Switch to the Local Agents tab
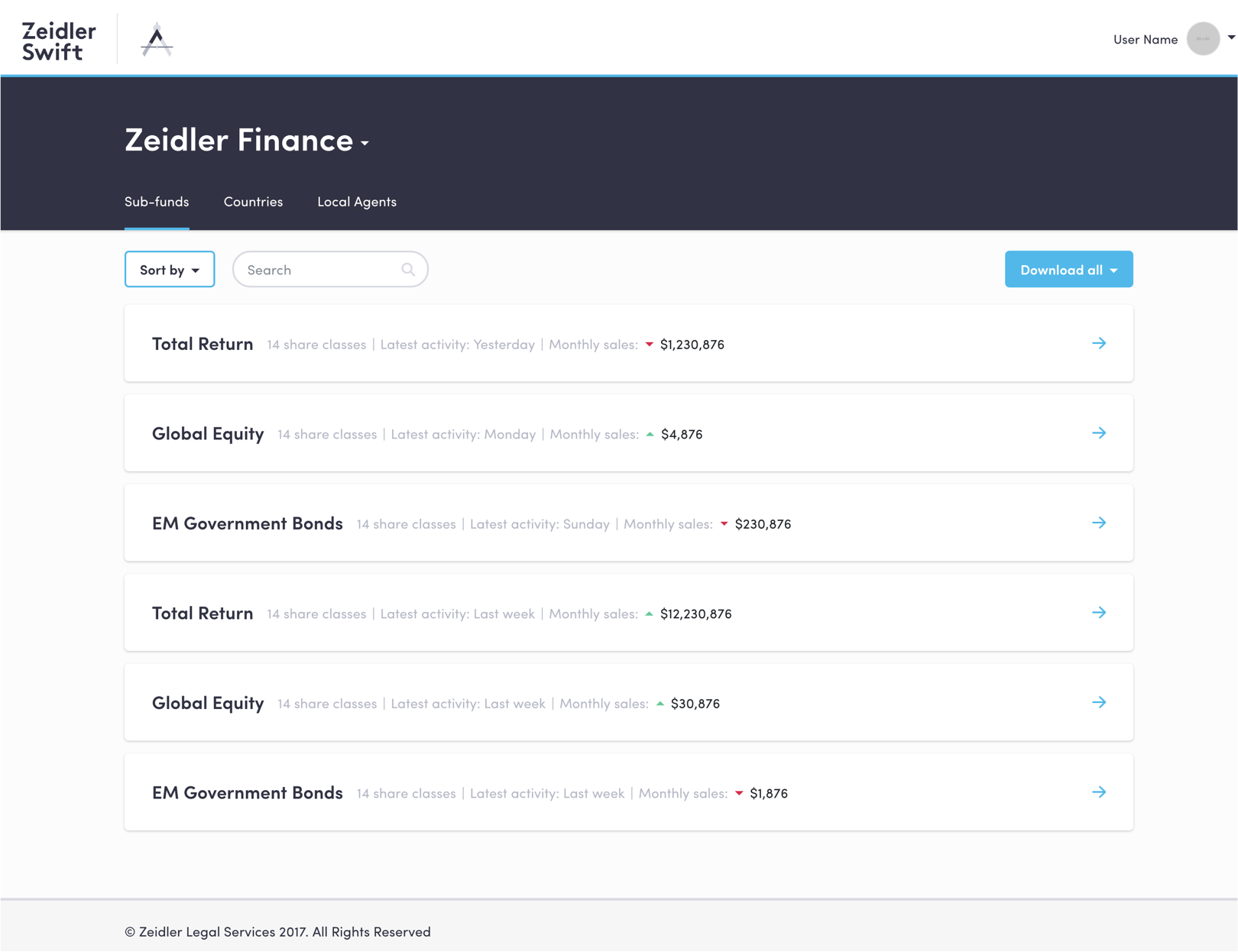 (357, 202)
